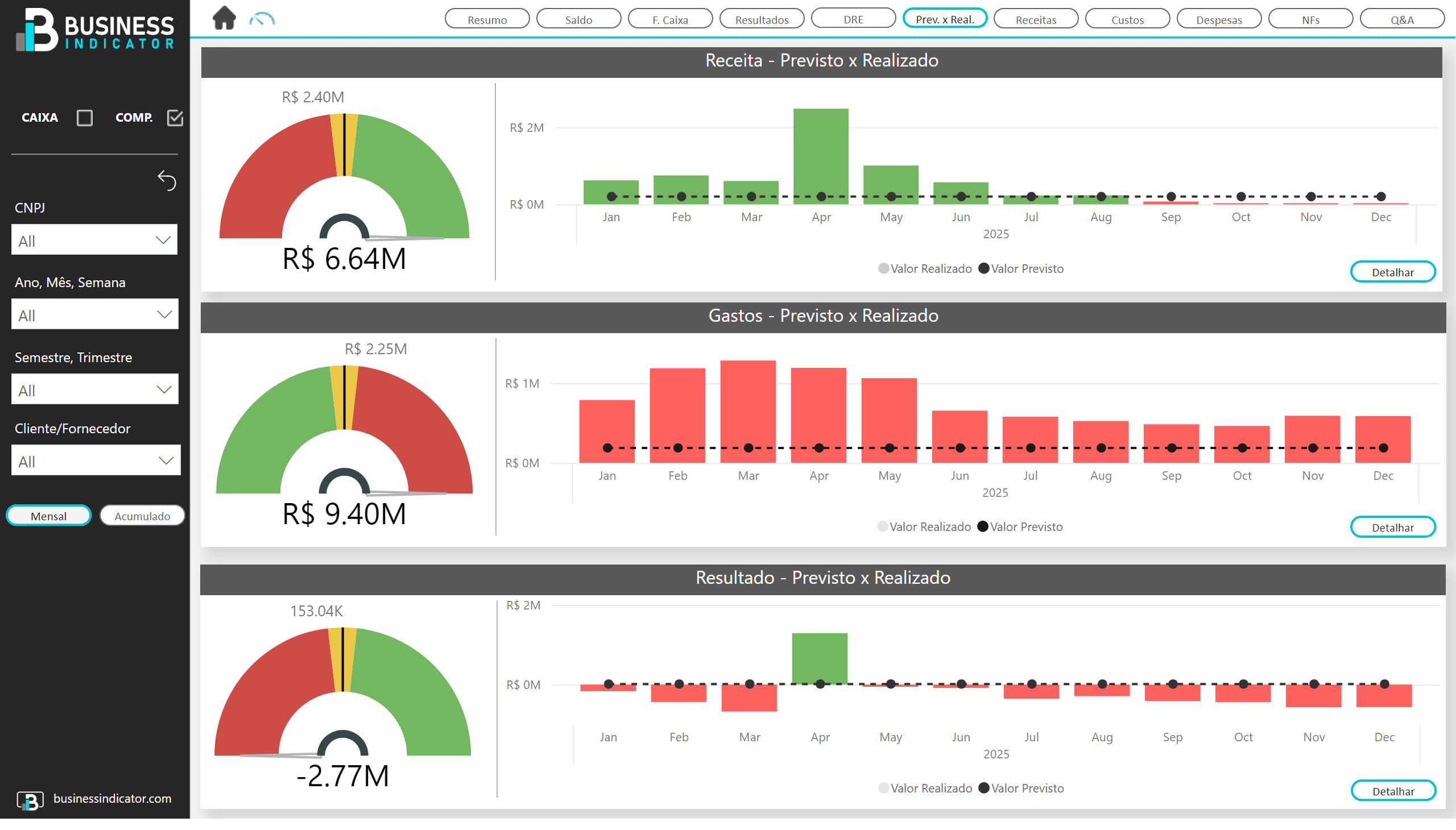
Task: Open businessindicator.com link
Action: (113, 799)
